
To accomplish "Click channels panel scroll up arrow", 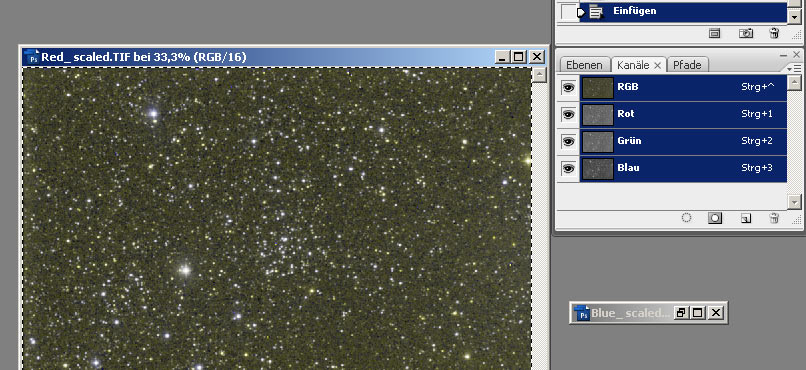I will point(795,82).
